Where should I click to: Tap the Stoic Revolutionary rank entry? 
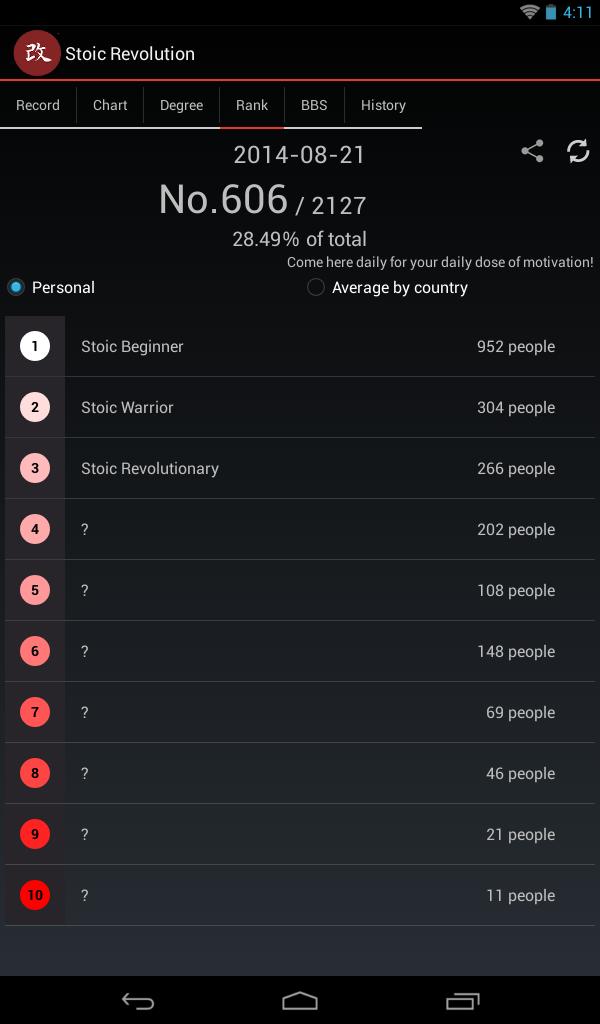pyautogui.click(x=300, y=469)
